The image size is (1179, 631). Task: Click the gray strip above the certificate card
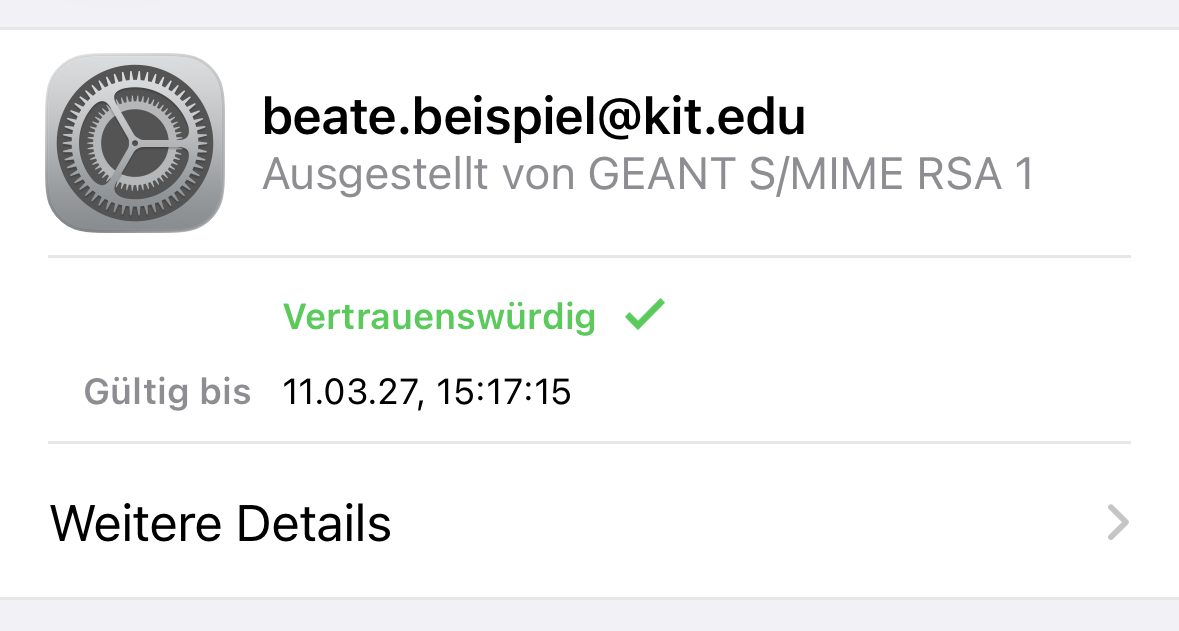pos(589,13)
